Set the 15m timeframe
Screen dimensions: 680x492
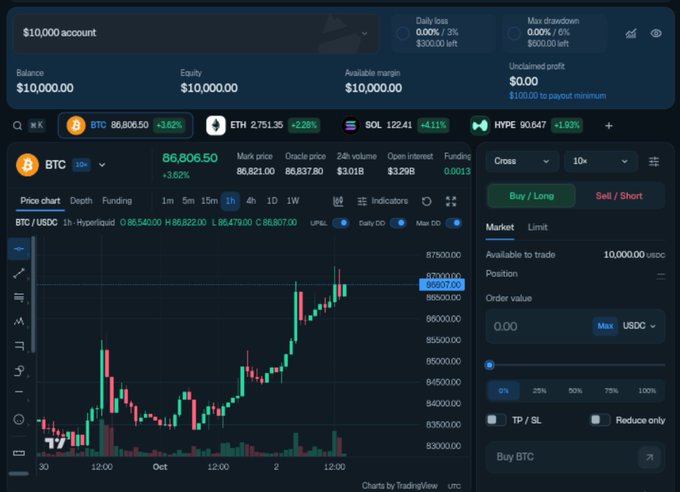click(209, 201)
